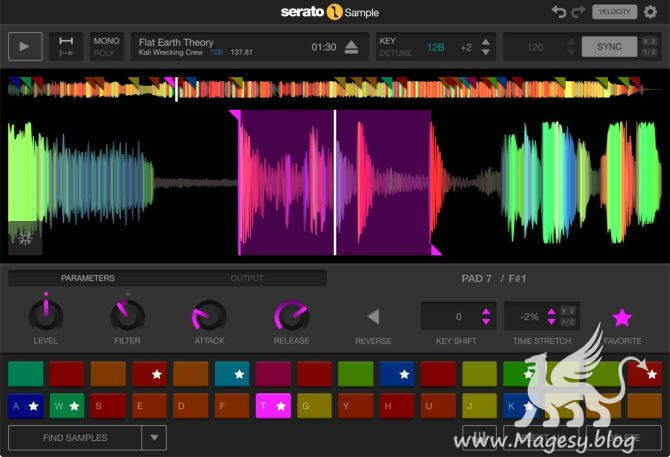Click the track time 01:30
Viewport: 670px width, 457px height.
(323, 47)
